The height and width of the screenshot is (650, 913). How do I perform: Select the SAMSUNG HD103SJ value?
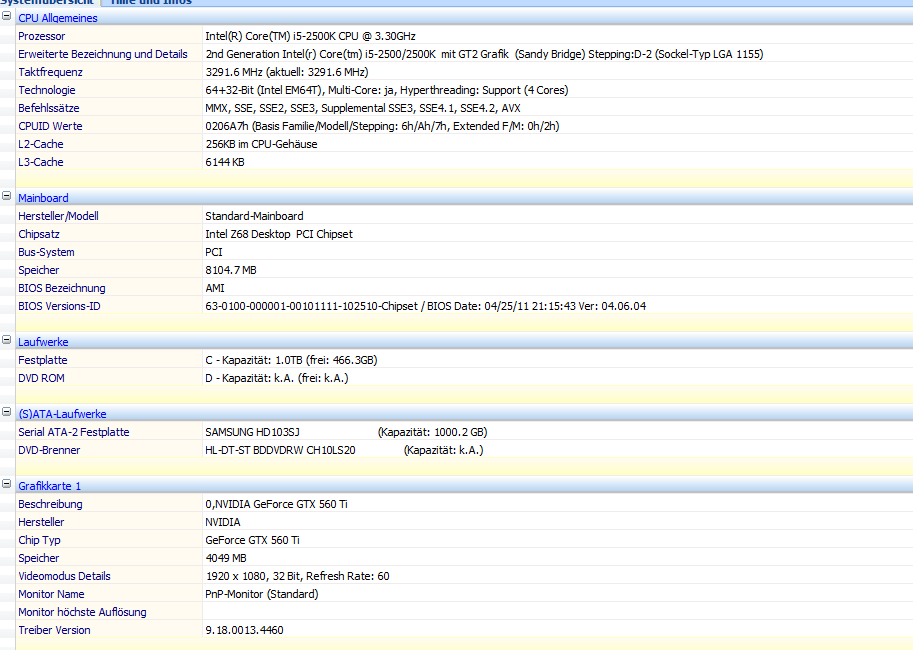coord(252,432)
